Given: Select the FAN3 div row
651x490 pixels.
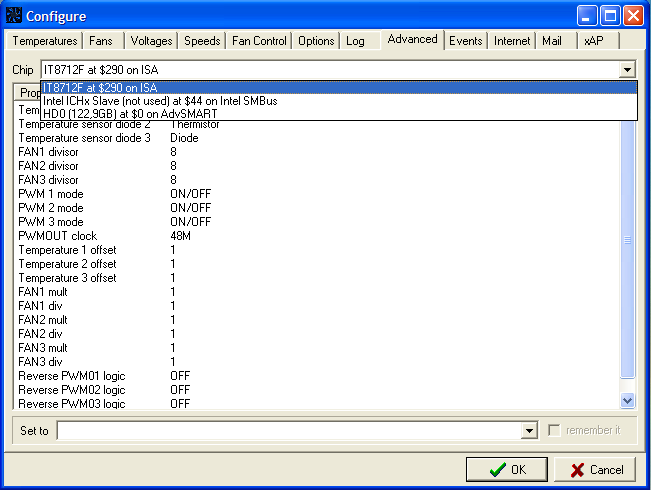Looking at the screenshot, I should [x=318, y=362].
